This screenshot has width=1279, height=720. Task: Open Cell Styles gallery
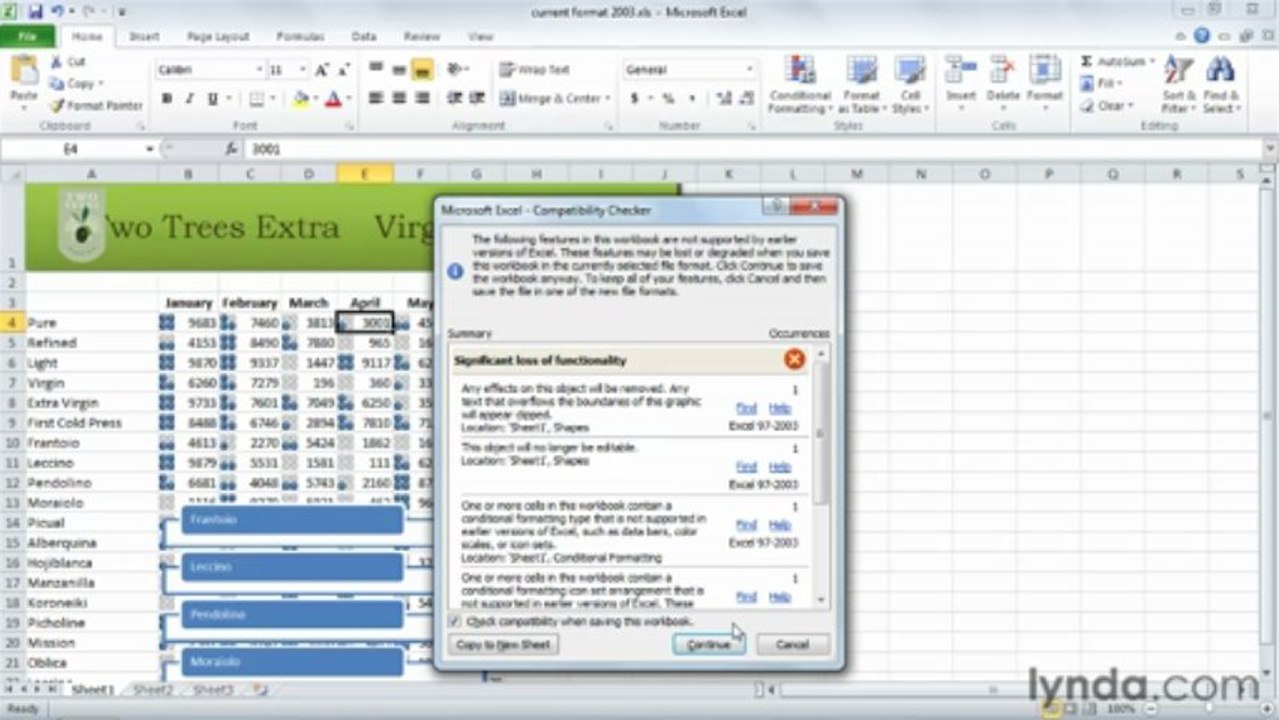coord(910,84)
